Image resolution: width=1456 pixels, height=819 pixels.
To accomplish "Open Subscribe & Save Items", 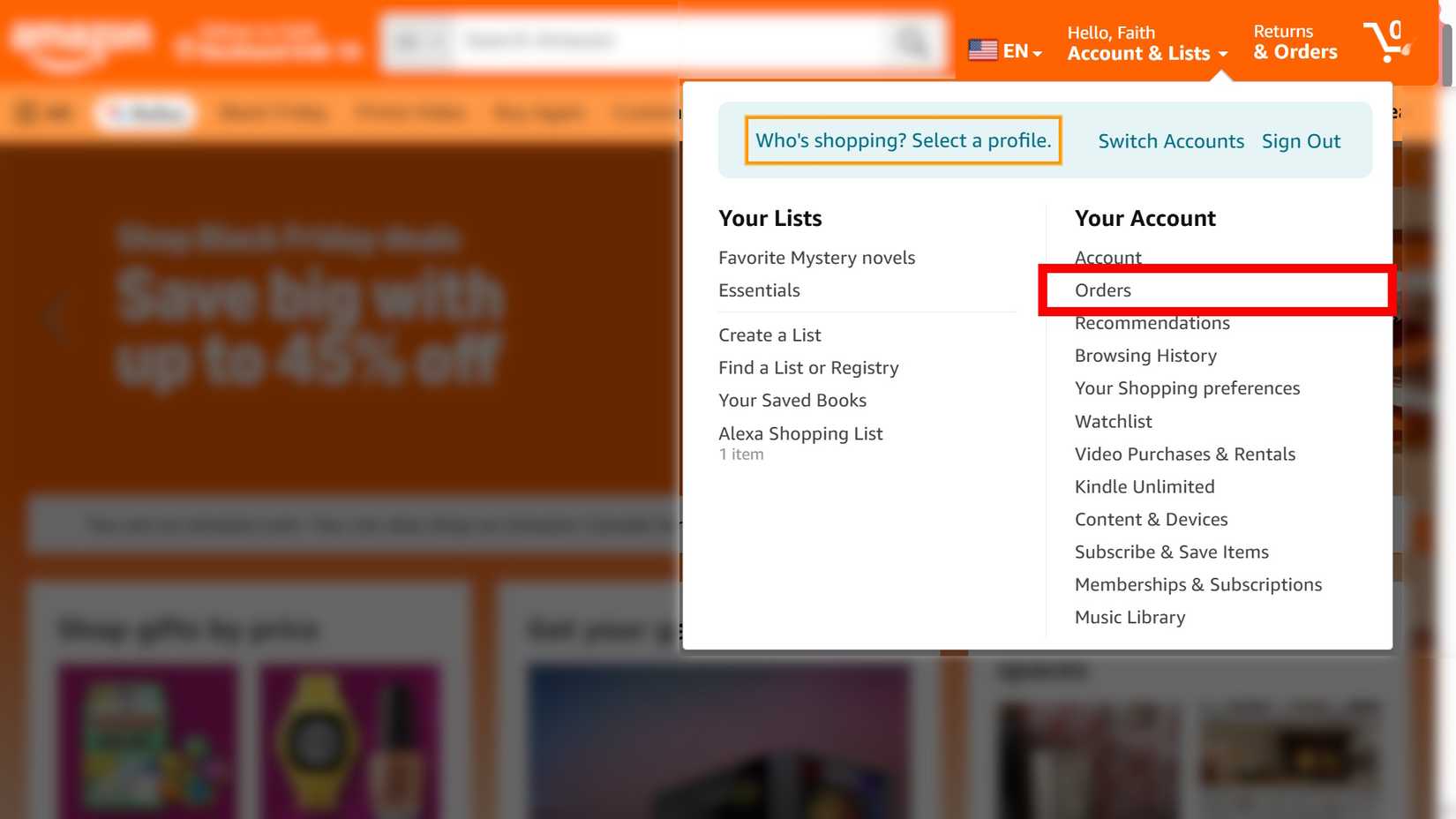I will pyautogui.click(x=1171, y=552).
